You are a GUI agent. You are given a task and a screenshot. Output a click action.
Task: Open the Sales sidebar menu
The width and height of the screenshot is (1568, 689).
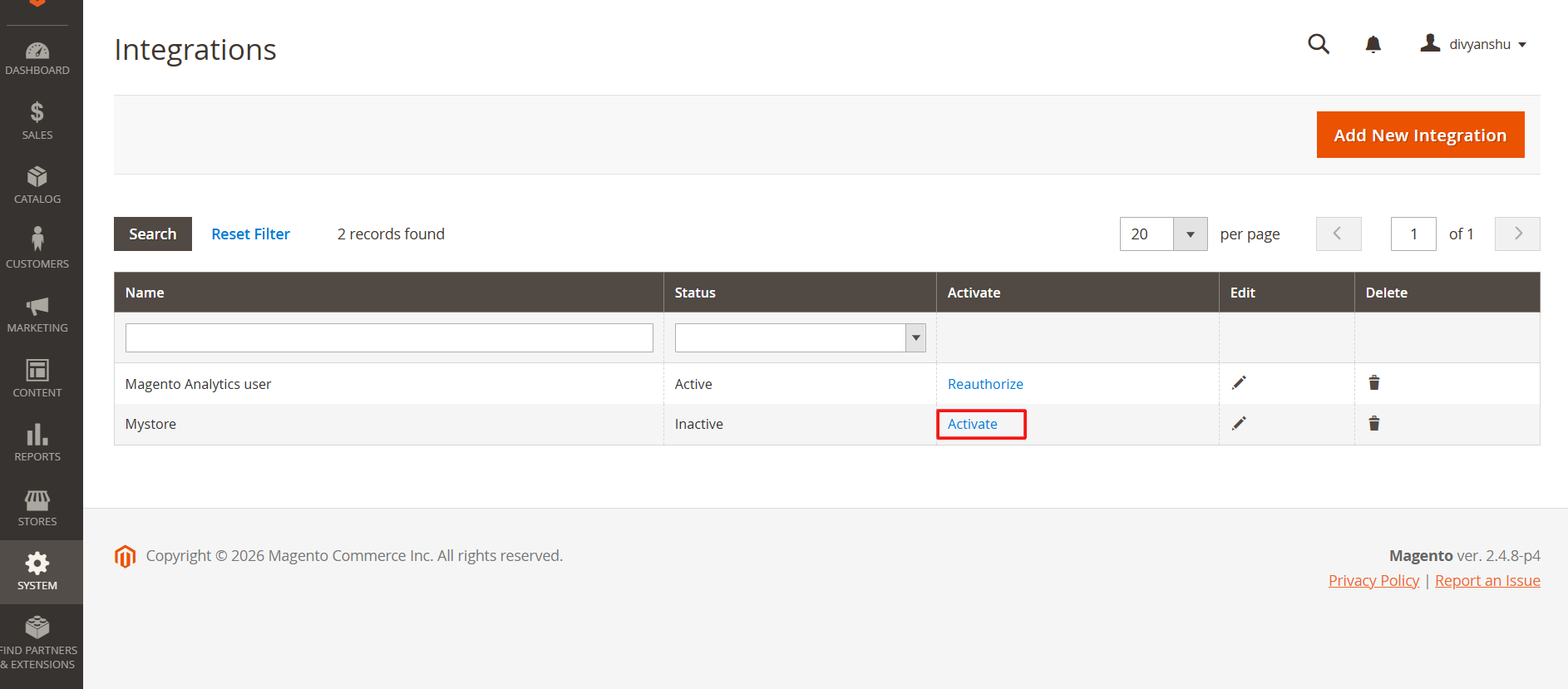click(x=37, y=121)
